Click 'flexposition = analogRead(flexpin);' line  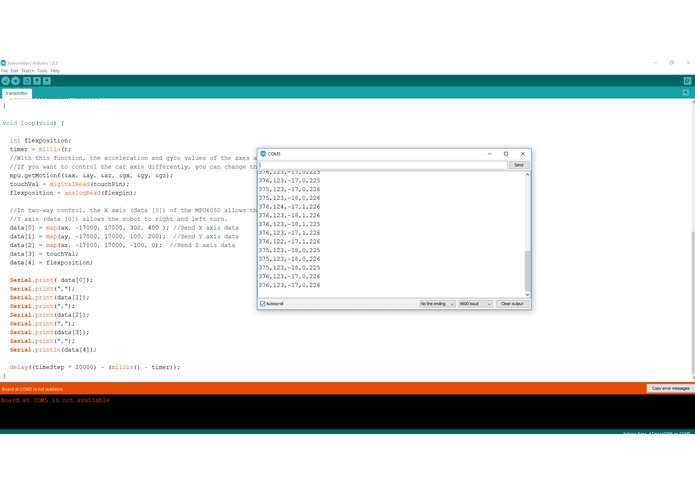click(73, 193)
